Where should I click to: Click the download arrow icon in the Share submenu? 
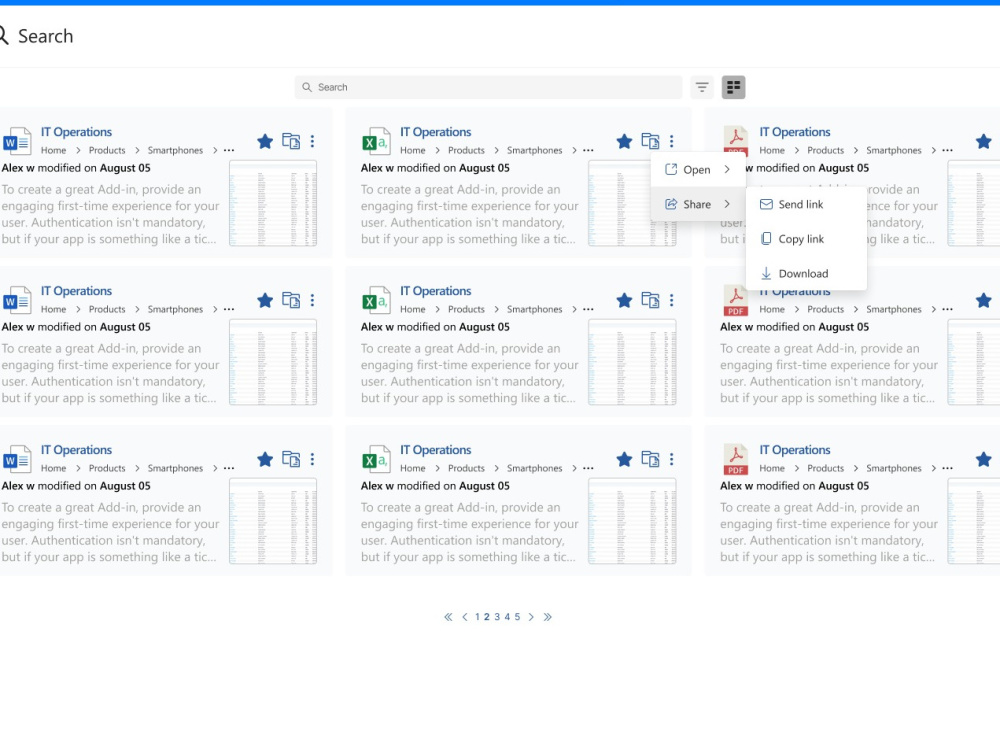coord(766,274)
